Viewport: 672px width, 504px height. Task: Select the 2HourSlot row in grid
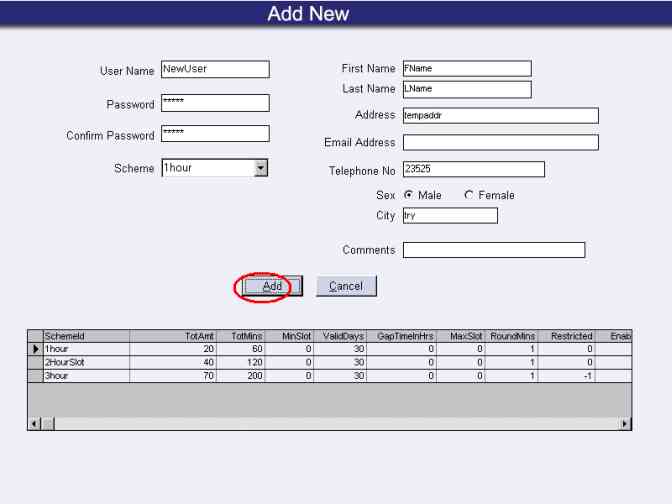85,362
